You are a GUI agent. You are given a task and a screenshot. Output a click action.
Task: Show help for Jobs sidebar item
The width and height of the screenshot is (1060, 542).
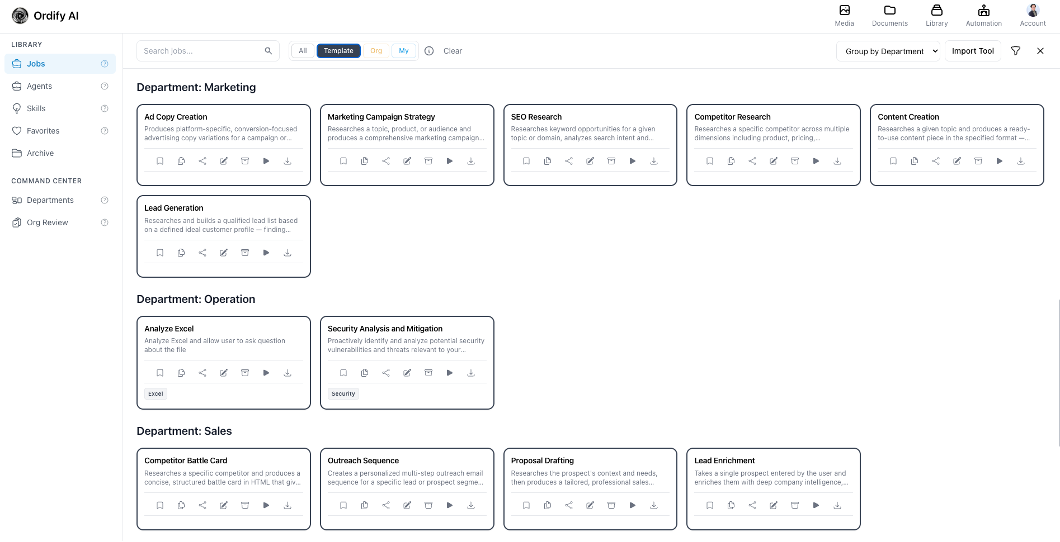click(x=105, y=64)
